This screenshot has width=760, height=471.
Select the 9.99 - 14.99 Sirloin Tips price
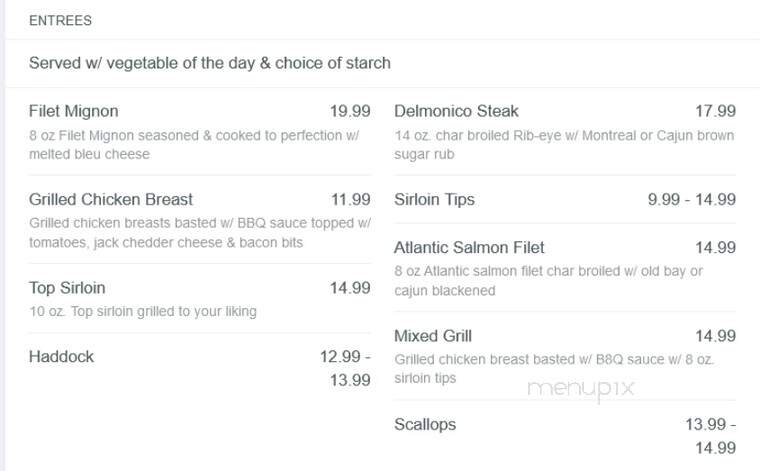coord(692,199)
